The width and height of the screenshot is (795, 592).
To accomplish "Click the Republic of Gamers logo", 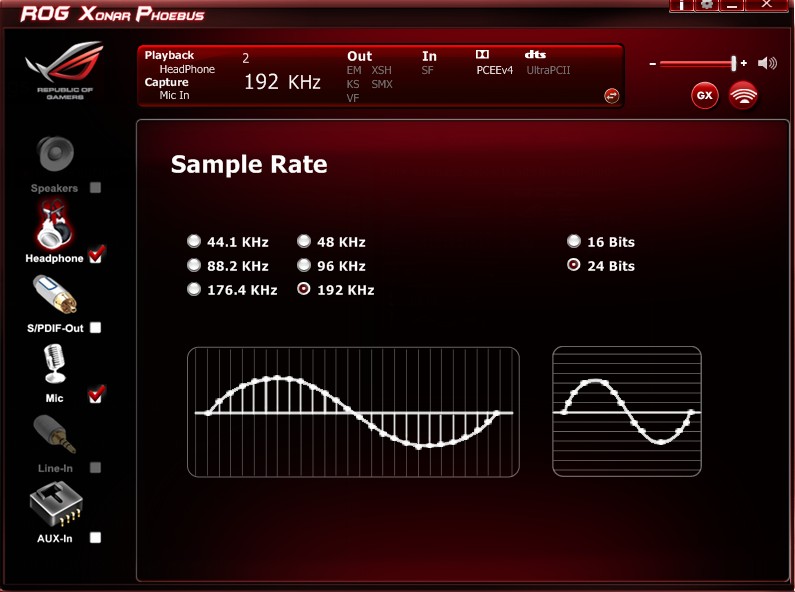I will (x=65, y=70).
